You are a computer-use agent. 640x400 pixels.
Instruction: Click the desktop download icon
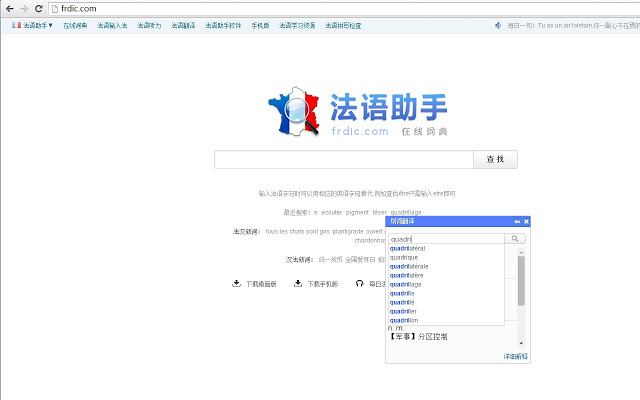(236, 283)
